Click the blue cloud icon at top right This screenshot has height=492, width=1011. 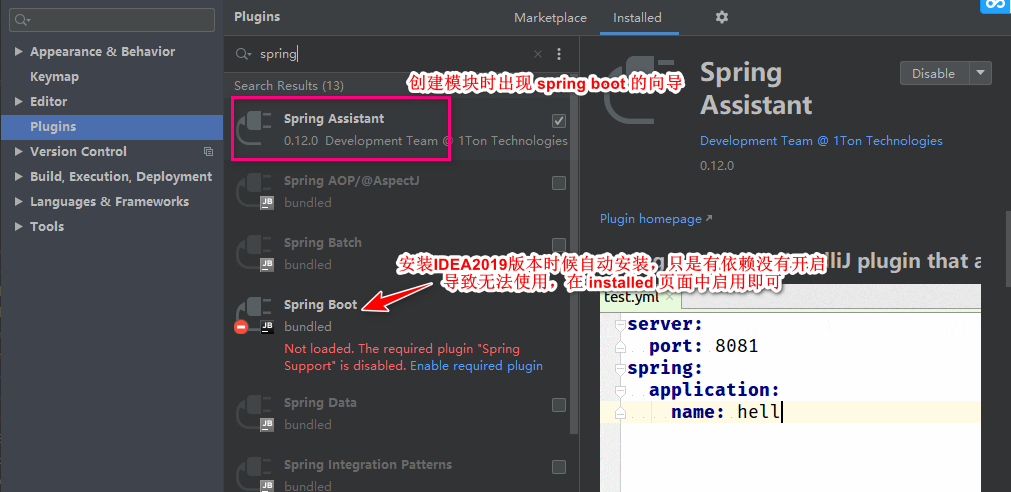pyautogui.click(x=995, y=6)
